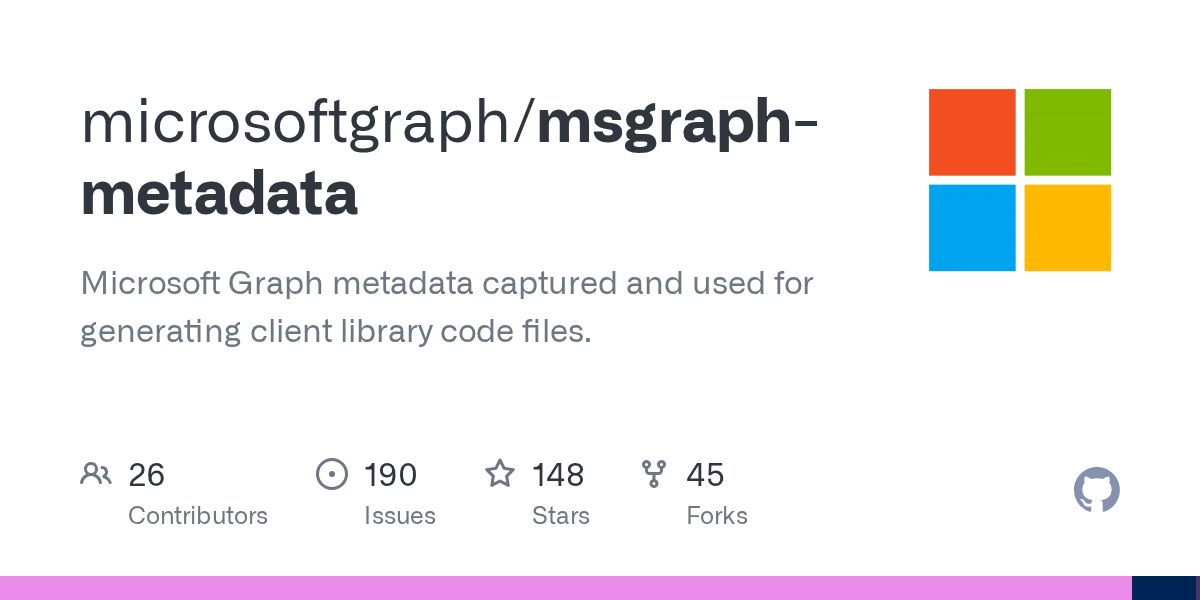Click the blue Microsoft logo square
The height and width of the screenshot is (600, 1200).
coord(972,228)
